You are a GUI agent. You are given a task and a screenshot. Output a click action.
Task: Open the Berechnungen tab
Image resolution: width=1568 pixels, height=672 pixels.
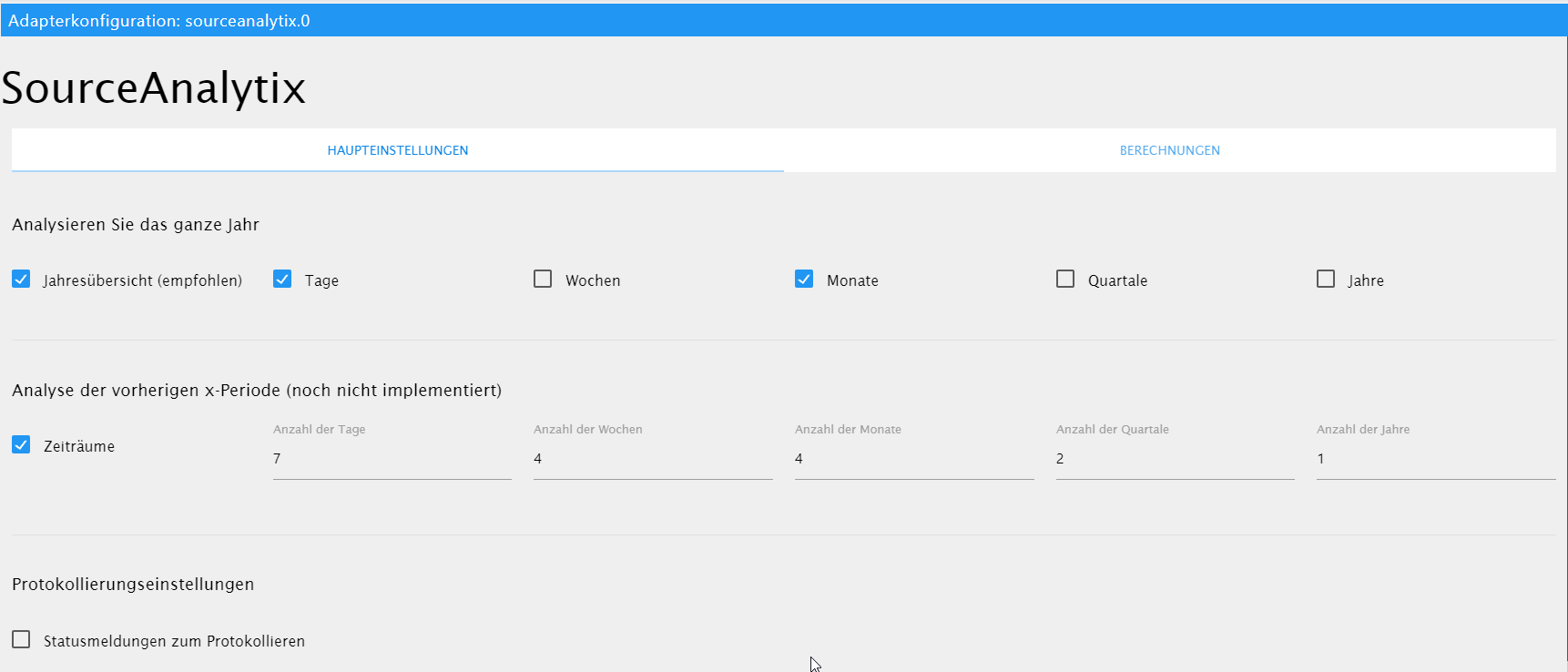pyautogui.click(x=1170, y=150)
